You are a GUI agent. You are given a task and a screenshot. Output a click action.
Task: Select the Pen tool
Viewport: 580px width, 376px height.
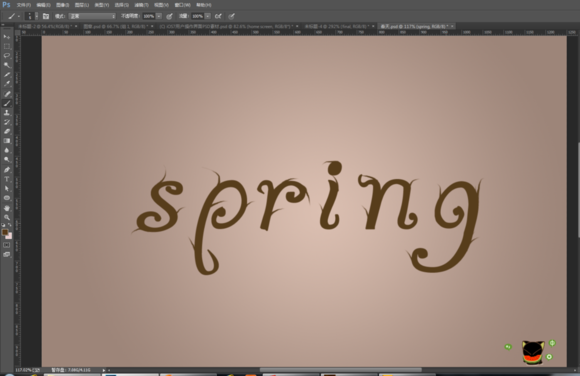click(7, 169)
